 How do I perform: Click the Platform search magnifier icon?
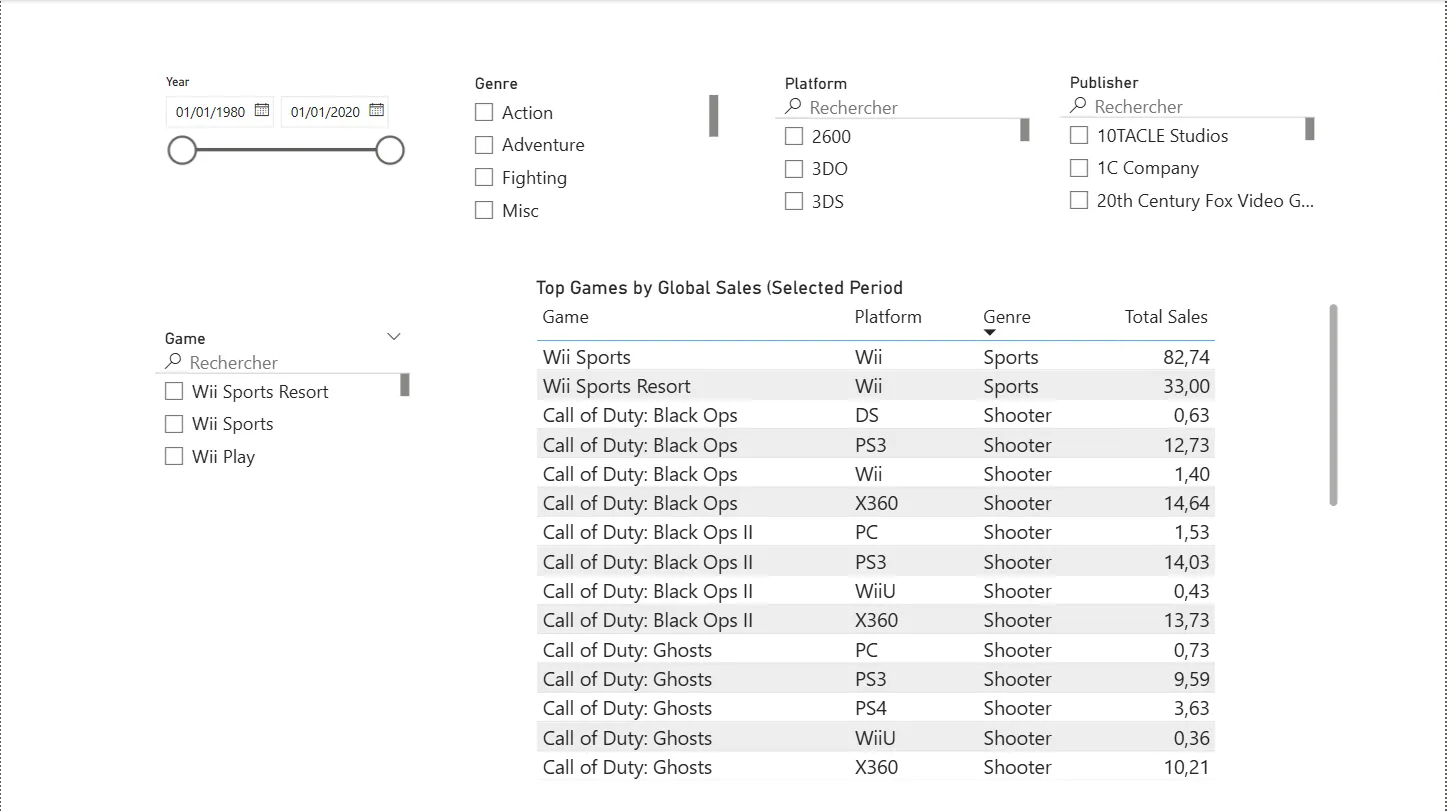[793, 106]
